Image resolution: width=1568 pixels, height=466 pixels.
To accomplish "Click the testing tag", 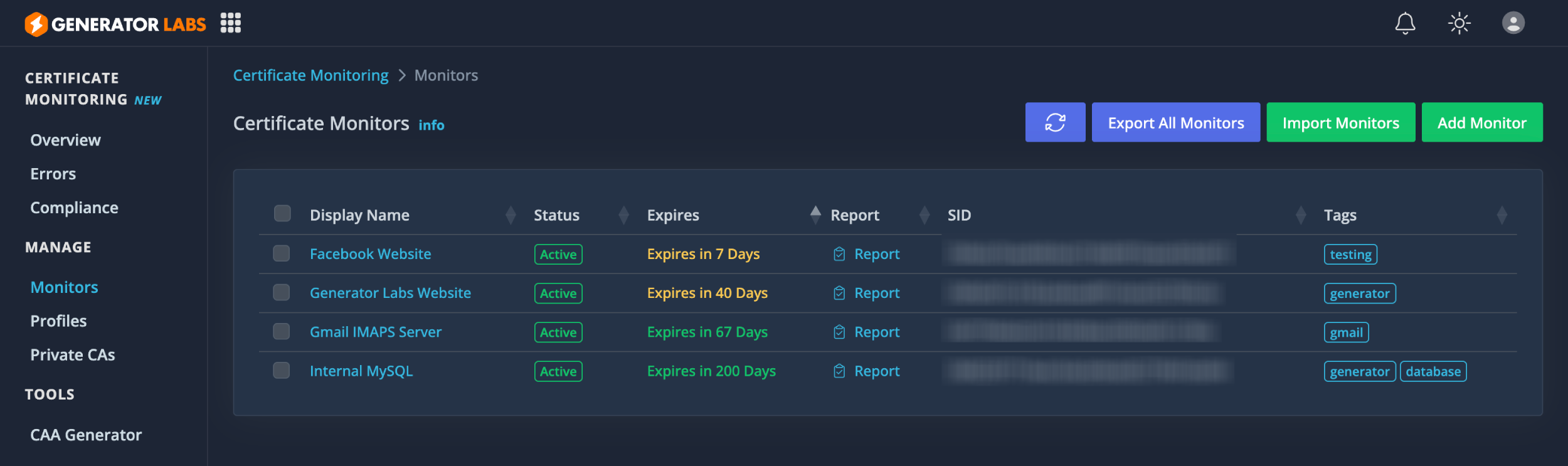I will [1350, 255].
